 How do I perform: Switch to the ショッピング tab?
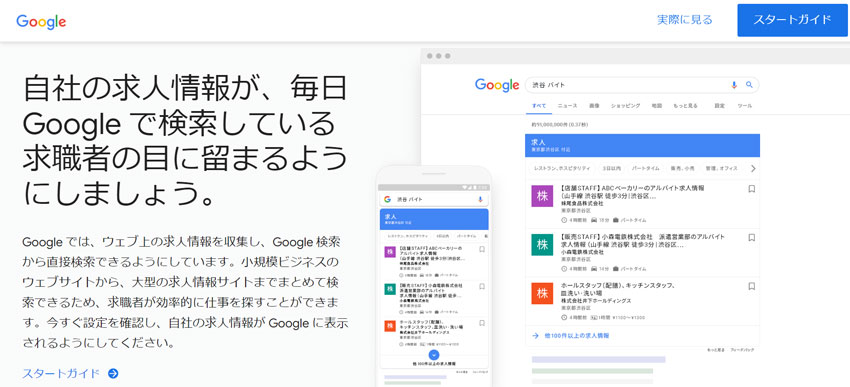[x=625, y=106]
